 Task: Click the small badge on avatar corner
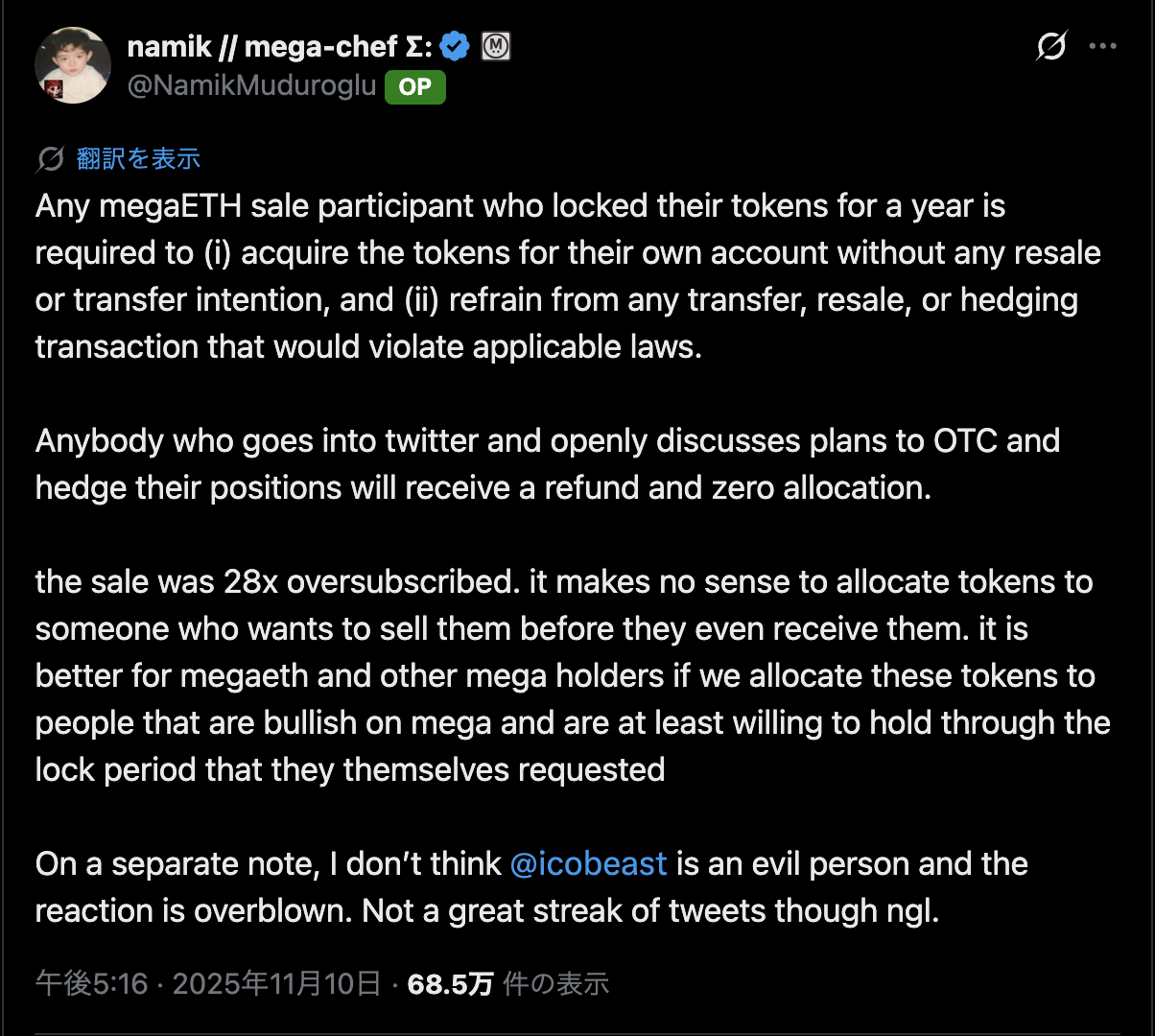tap(55, 90)
